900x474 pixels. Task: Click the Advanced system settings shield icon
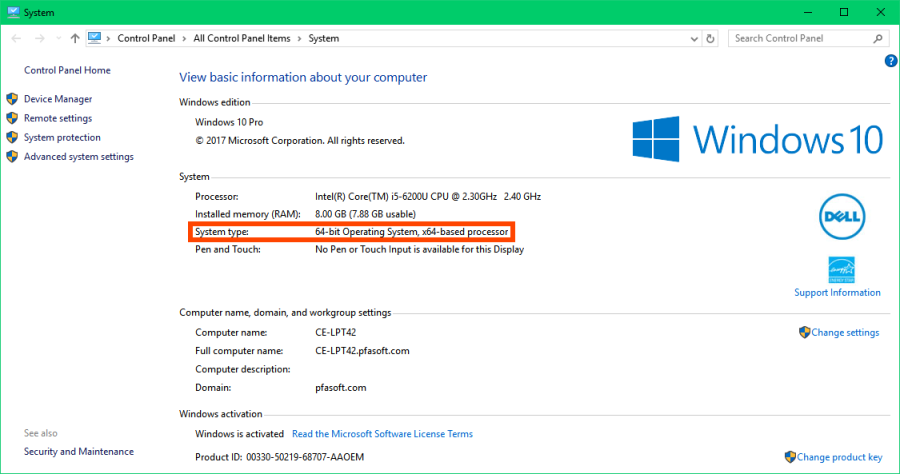pyautogui.click(x=12, y=156)
